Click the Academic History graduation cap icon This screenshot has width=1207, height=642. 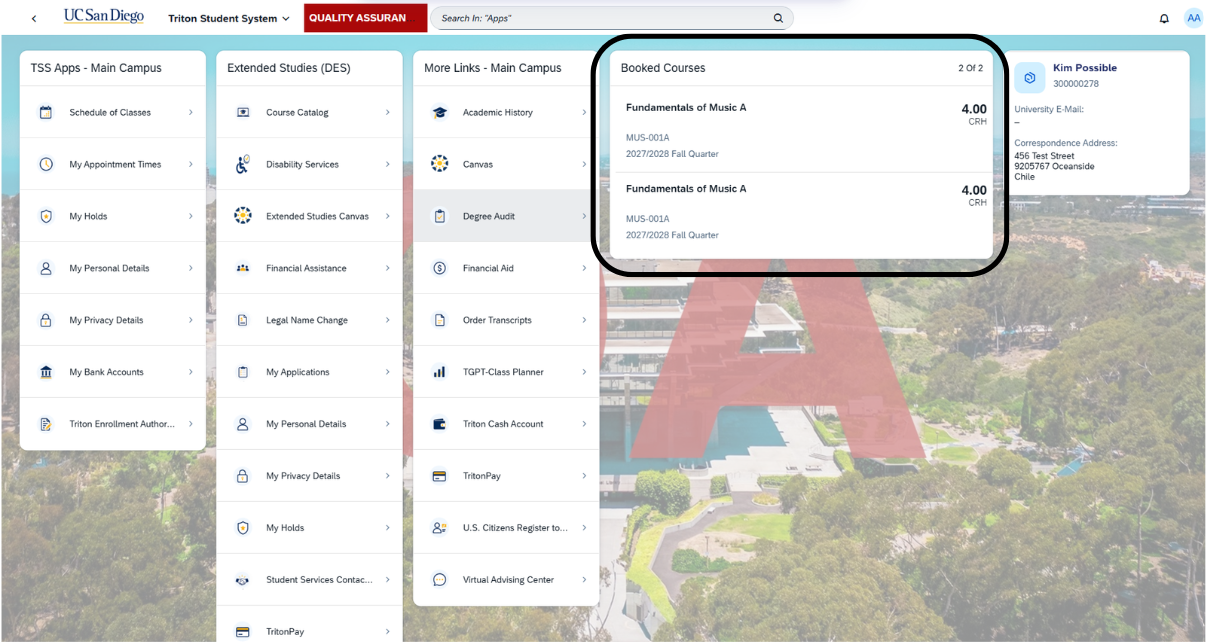pyautogui.click(x=439, y=112)
